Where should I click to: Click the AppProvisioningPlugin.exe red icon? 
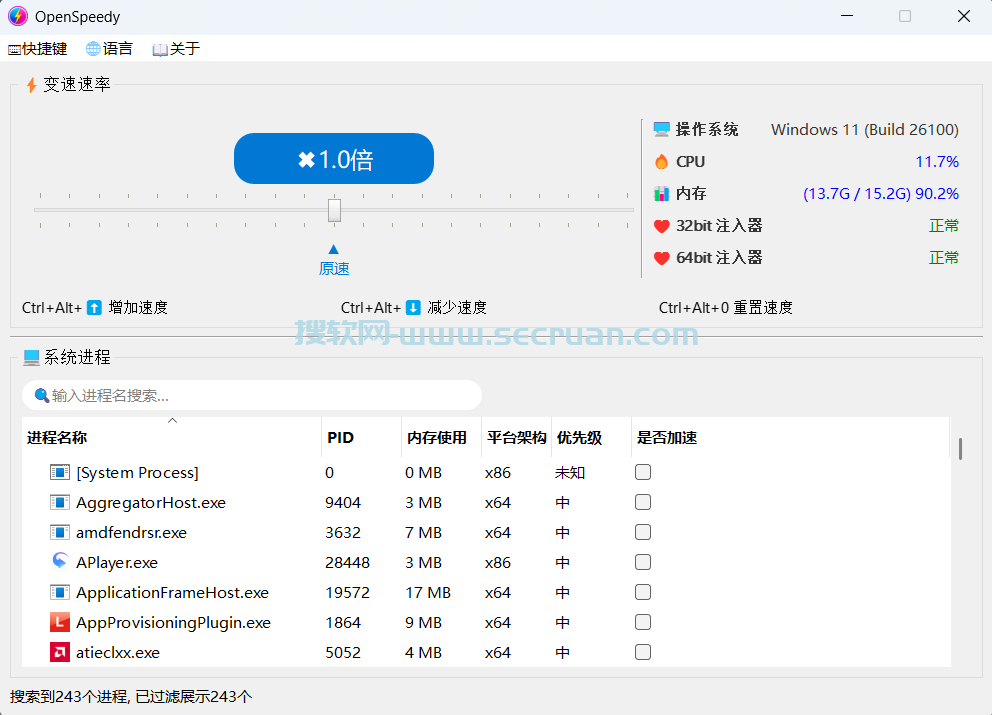pos(59,622)
